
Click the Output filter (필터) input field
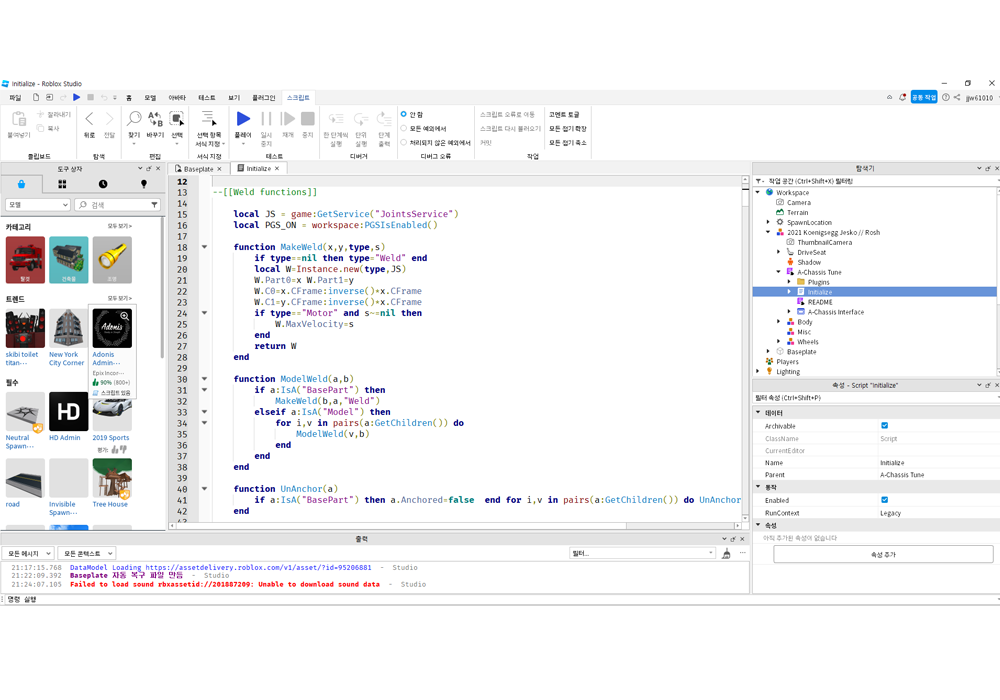tap(642, 553)
